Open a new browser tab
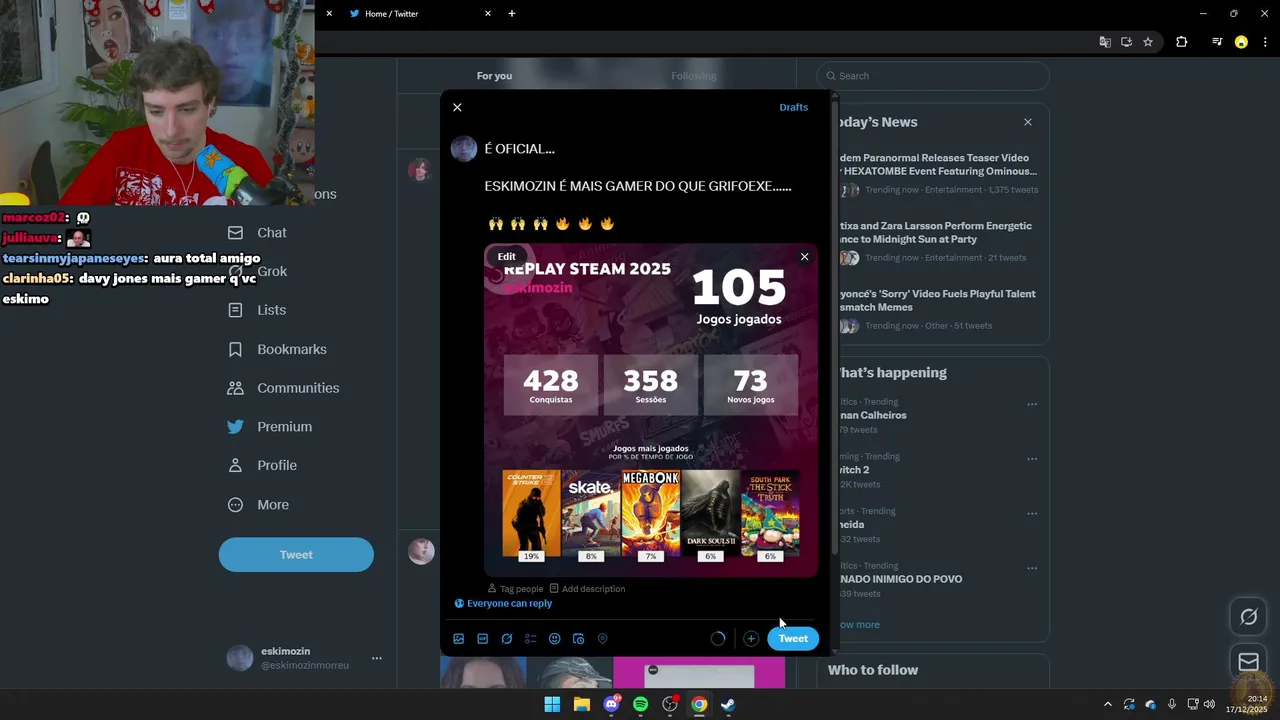 pos(512,14)
